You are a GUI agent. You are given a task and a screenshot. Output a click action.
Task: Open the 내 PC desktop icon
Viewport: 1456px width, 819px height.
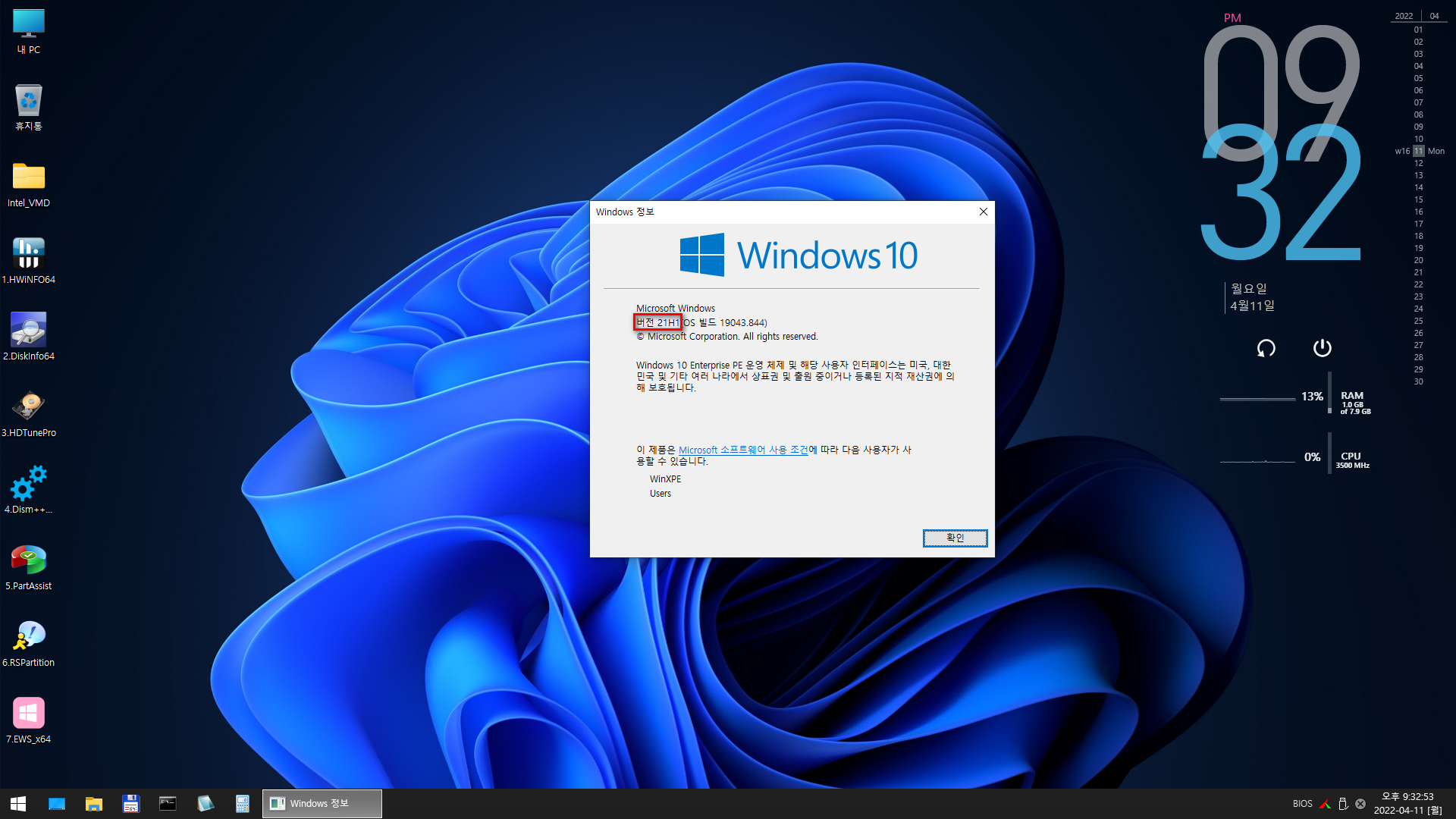pos(29,32)
